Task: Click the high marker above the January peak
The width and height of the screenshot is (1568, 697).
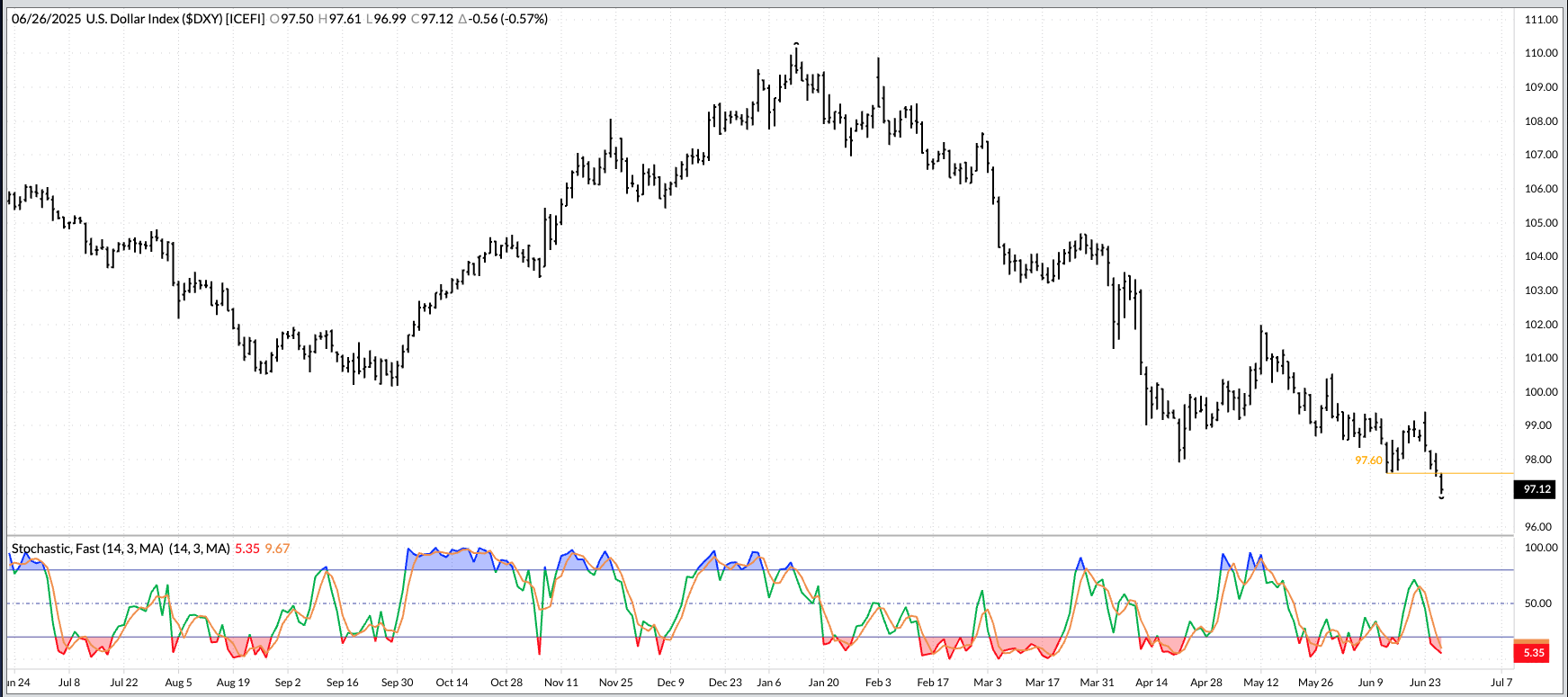Action: coord(796,43)
